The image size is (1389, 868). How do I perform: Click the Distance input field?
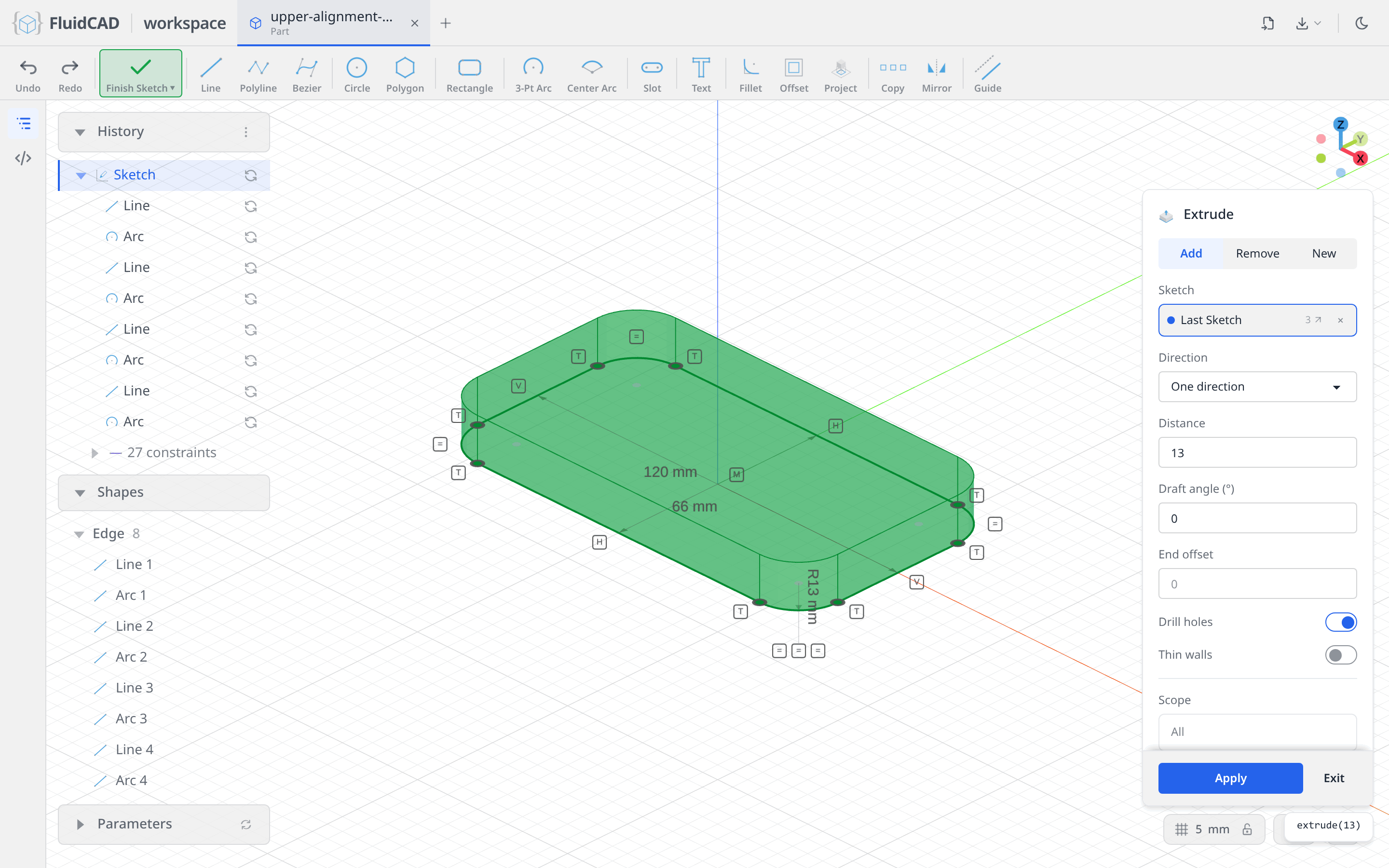click(x=1257, y=452)
